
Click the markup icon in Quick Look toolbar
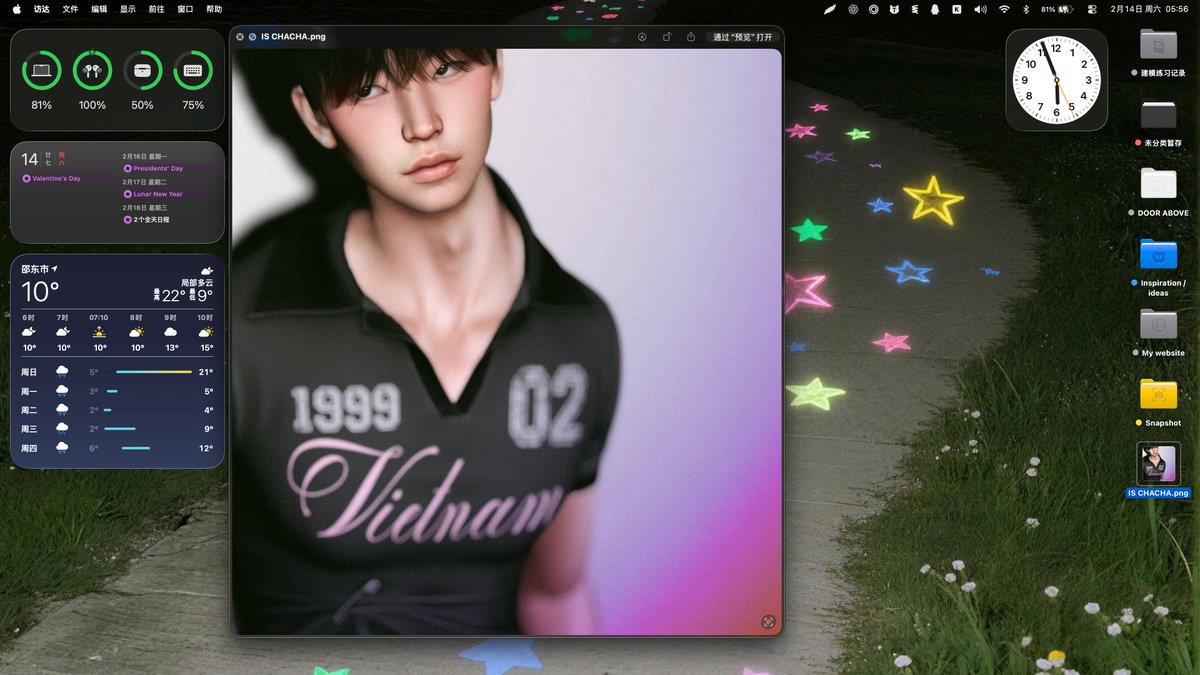(x=642, y=37)
